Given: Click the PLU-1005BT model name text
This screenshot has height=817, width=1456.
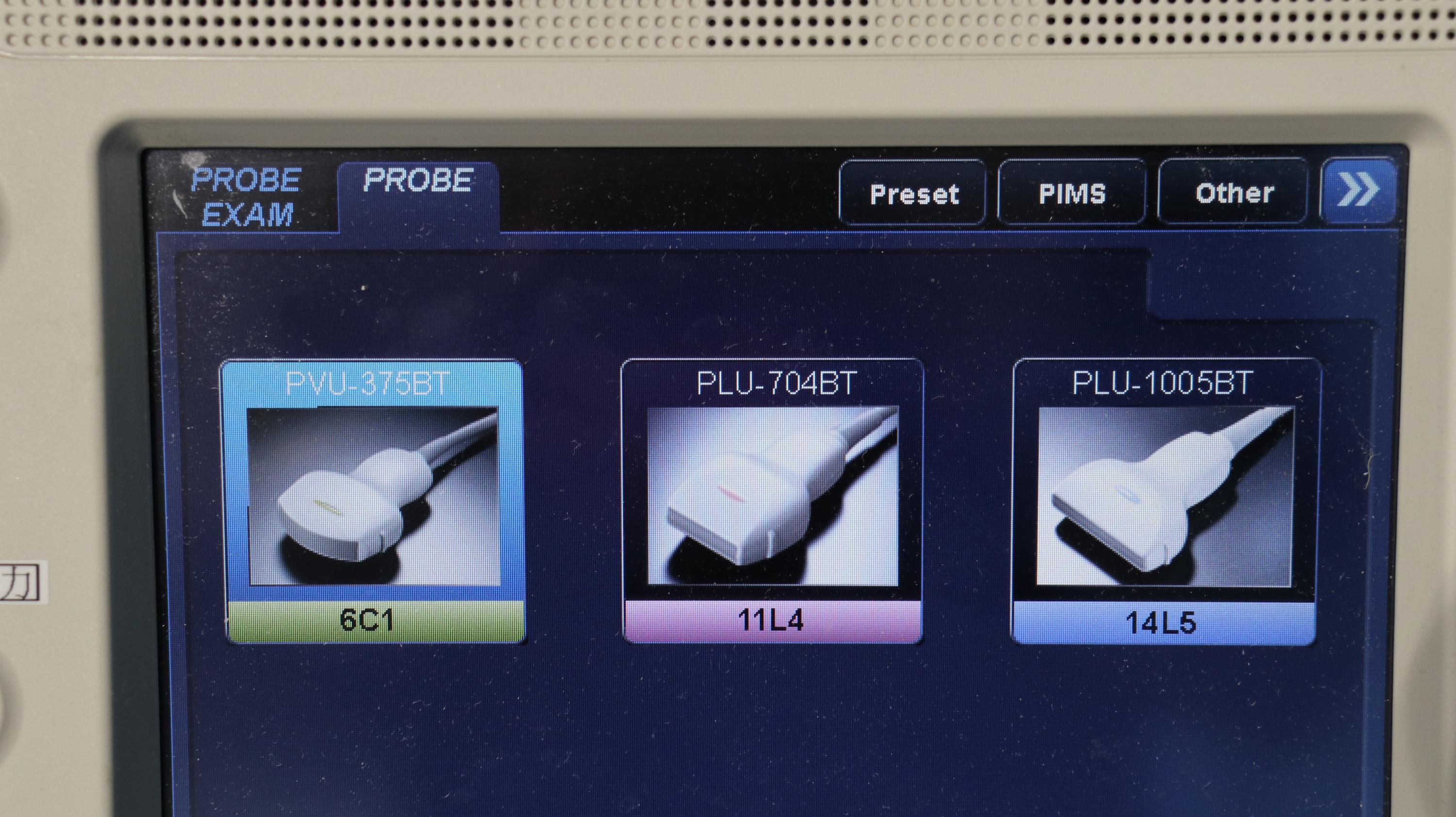Looking at the screenshot, I should pos(1163,382).
